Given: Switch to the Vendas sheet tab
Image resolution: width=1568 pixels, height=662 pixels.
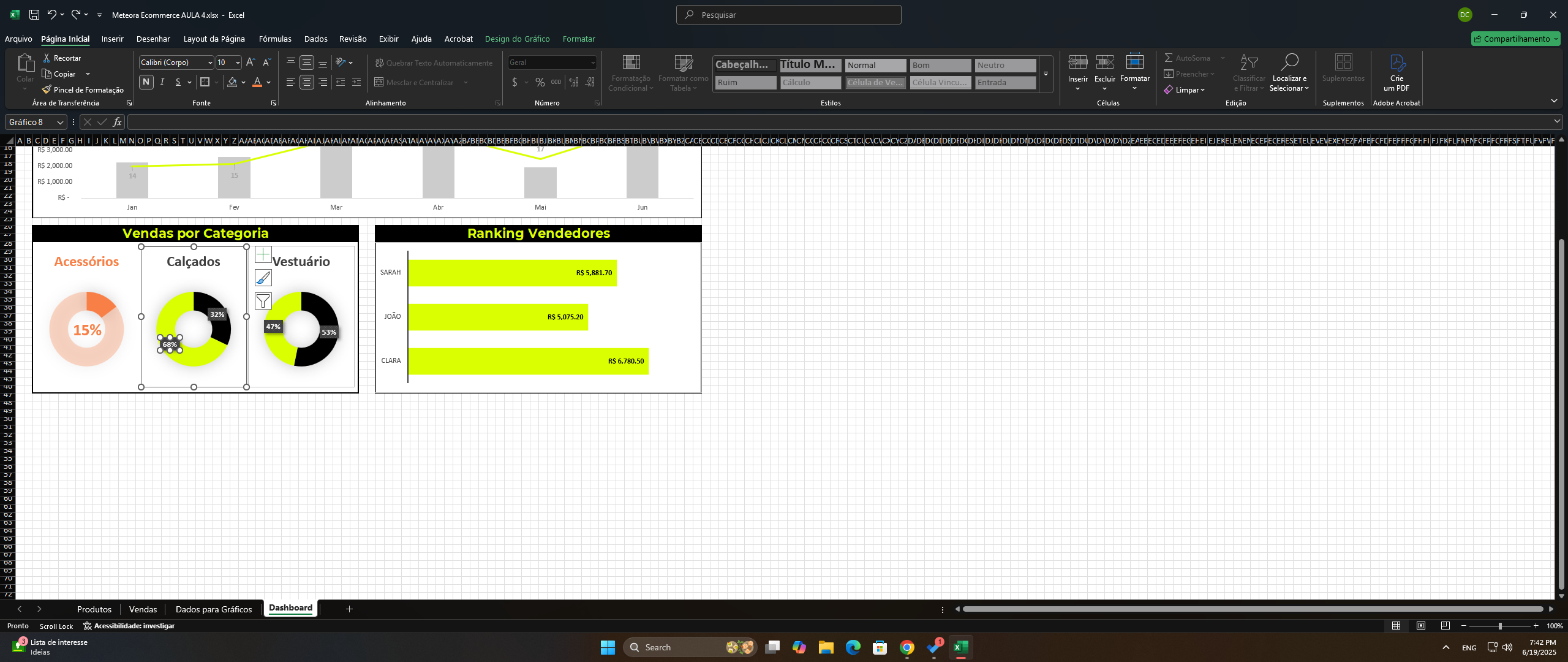Looking at the screenshot, I should (143, 609).
